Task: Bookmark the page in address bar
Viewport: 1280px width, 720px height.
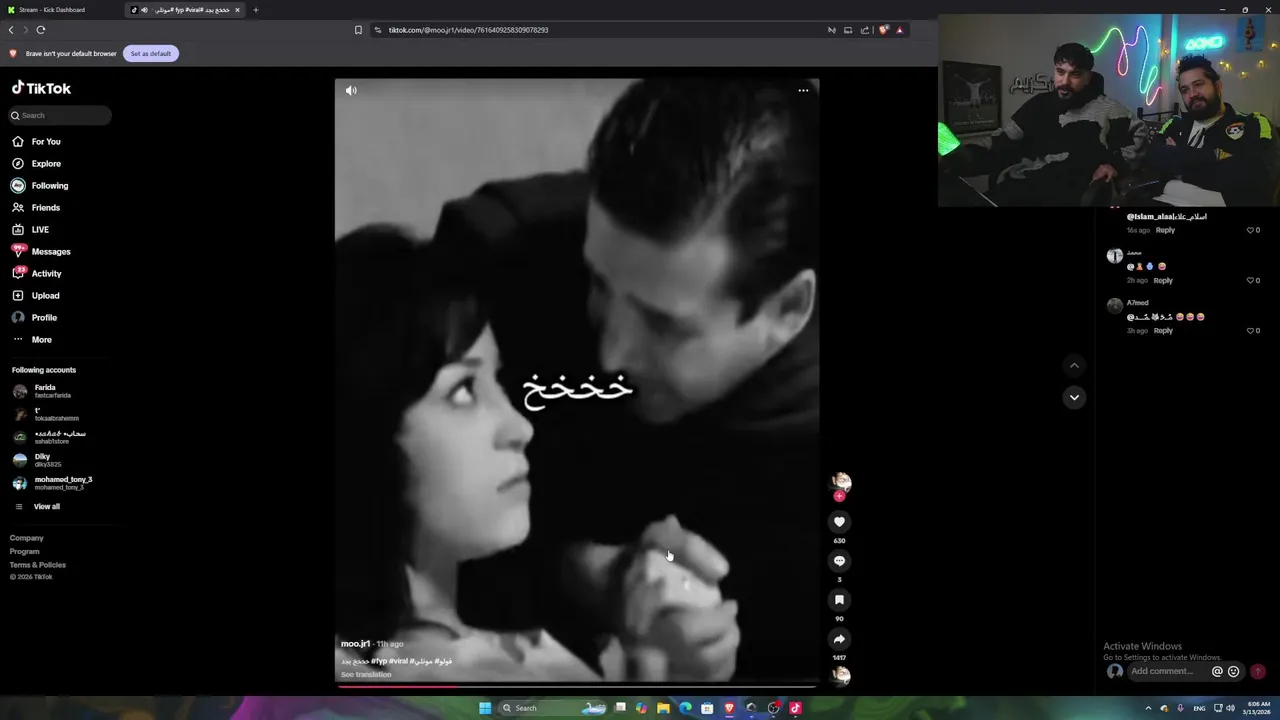Action: click(x=358, y=30)
